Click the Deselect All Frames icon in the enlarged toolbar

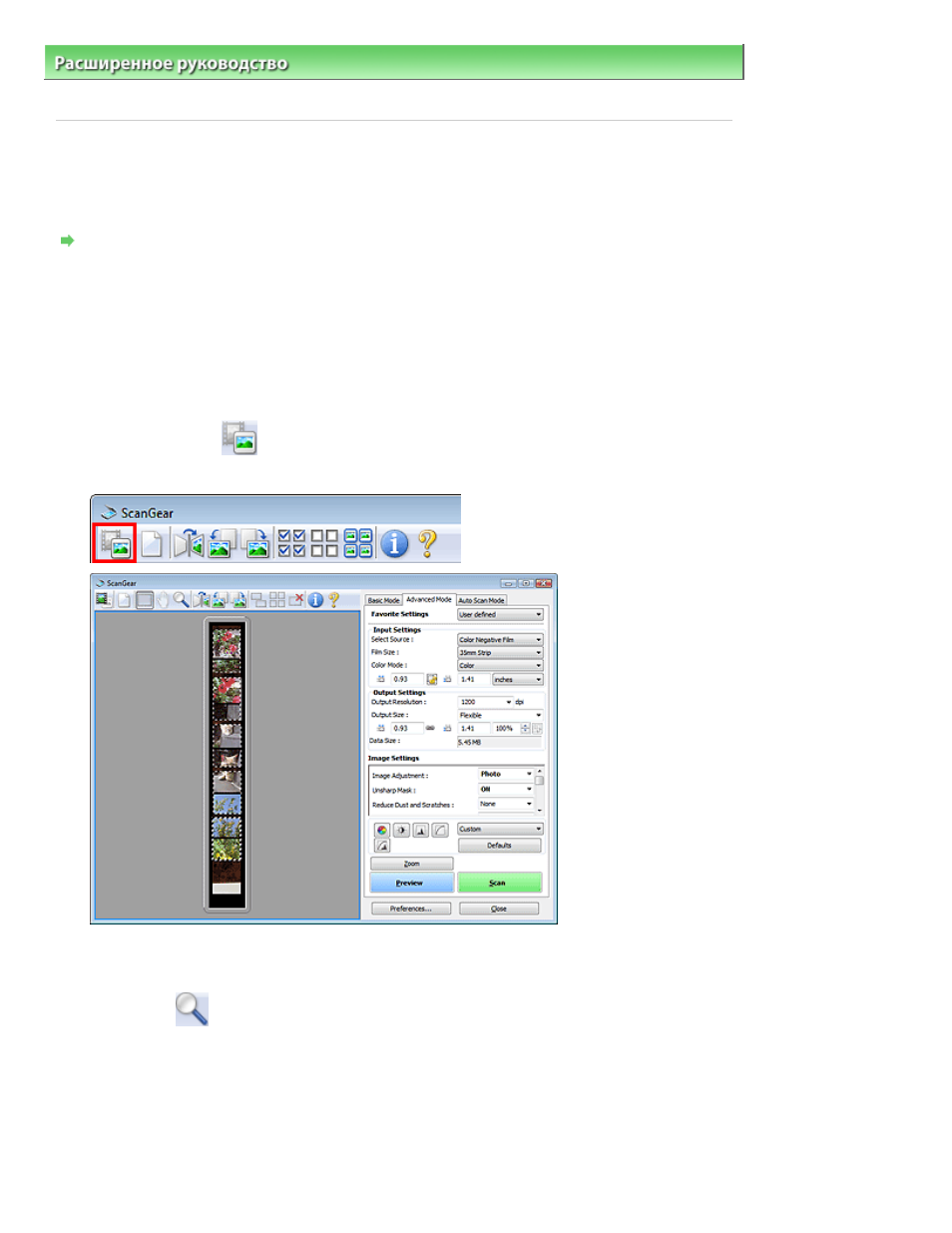(324, 544)
